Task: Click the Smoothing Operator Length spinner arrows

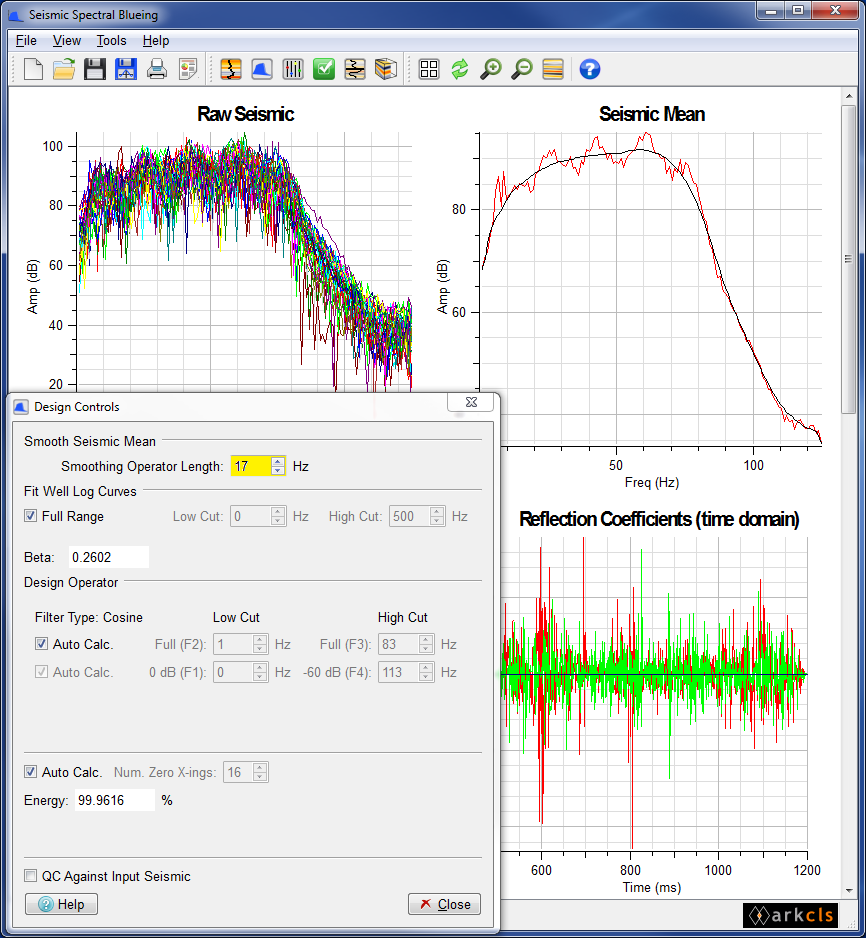Action: tap(278, 466)
